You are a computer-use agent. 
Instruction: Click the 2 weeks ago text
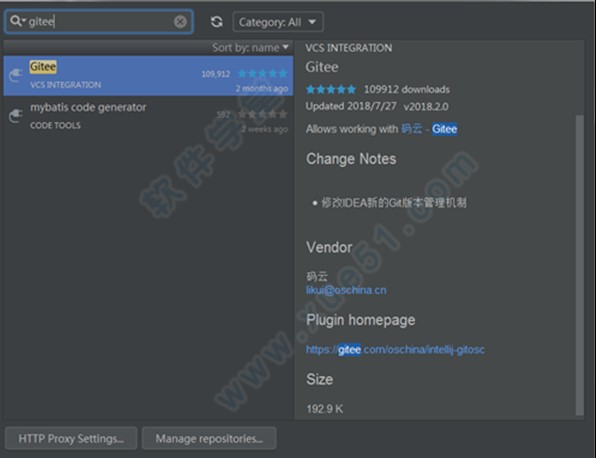[265, 129]
